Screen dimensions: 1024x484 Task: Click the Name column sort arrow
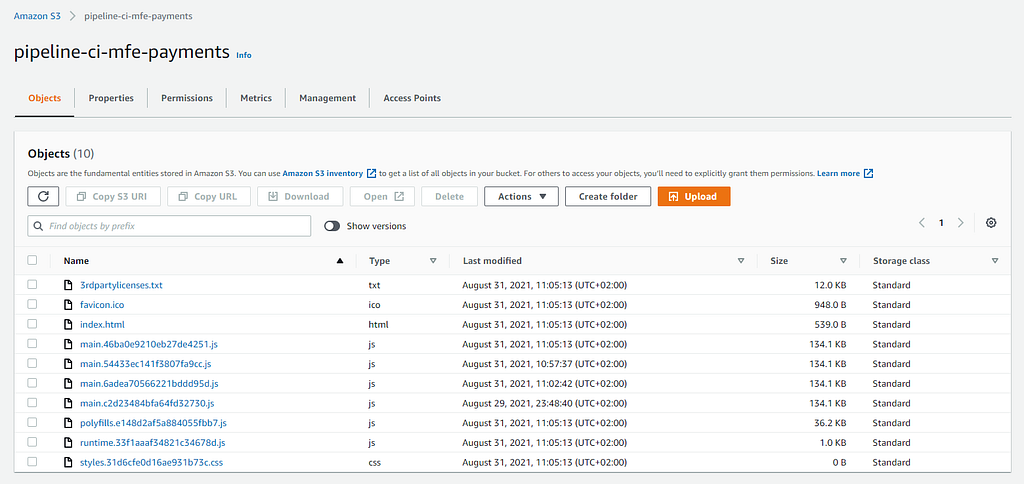(340, 261)
